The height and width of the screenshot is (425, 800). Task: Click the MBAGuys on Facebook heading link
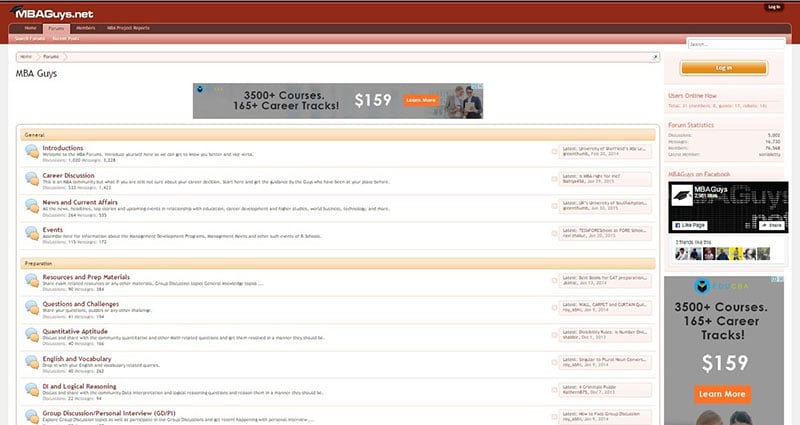pos(699,174)
